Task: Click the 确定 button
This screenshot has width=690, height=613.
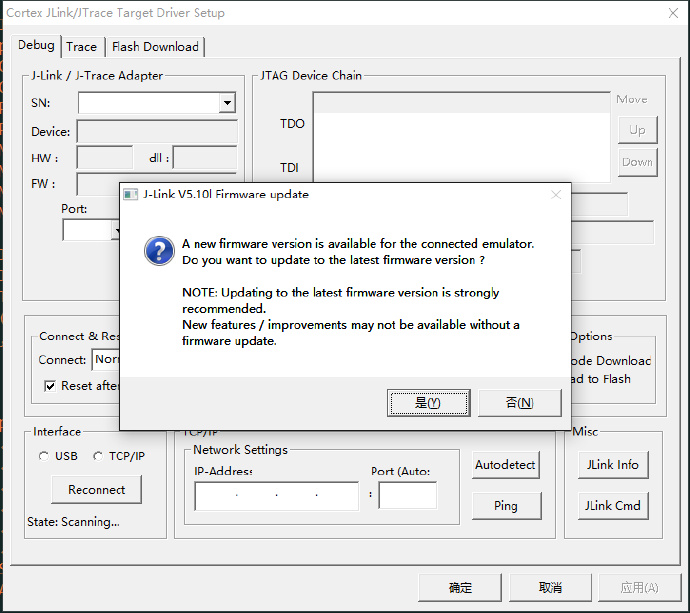Action: [460, 587]
